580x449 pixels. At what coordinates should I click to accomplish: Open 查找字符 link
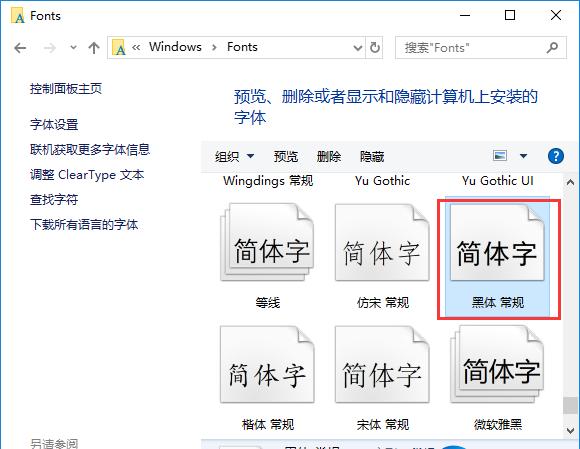pyautogui.click(x=54, y=200)
